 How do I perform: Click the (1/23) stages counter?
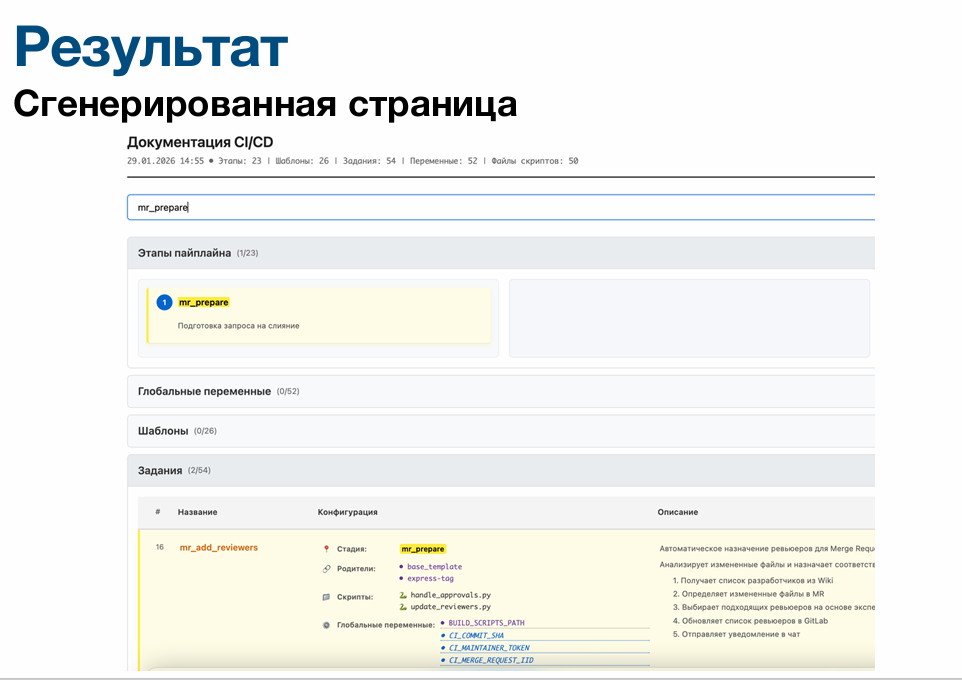click(x=247, y=253)
